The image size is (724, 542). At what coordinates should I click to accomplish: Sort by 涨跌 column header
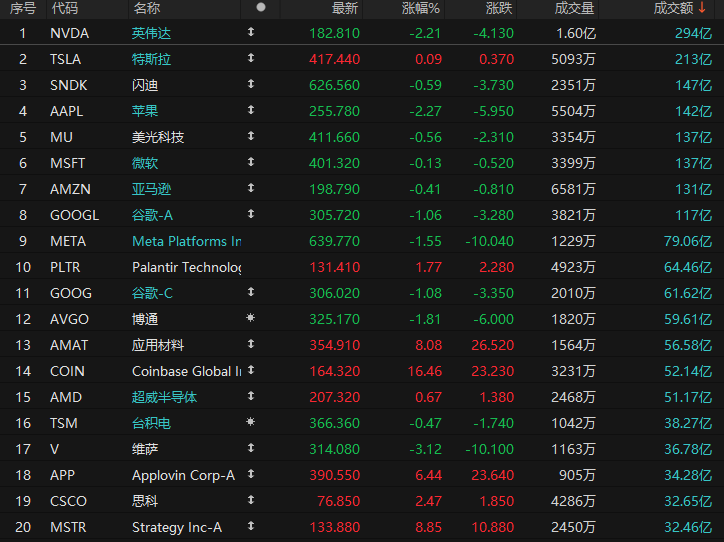click(499, 8)
